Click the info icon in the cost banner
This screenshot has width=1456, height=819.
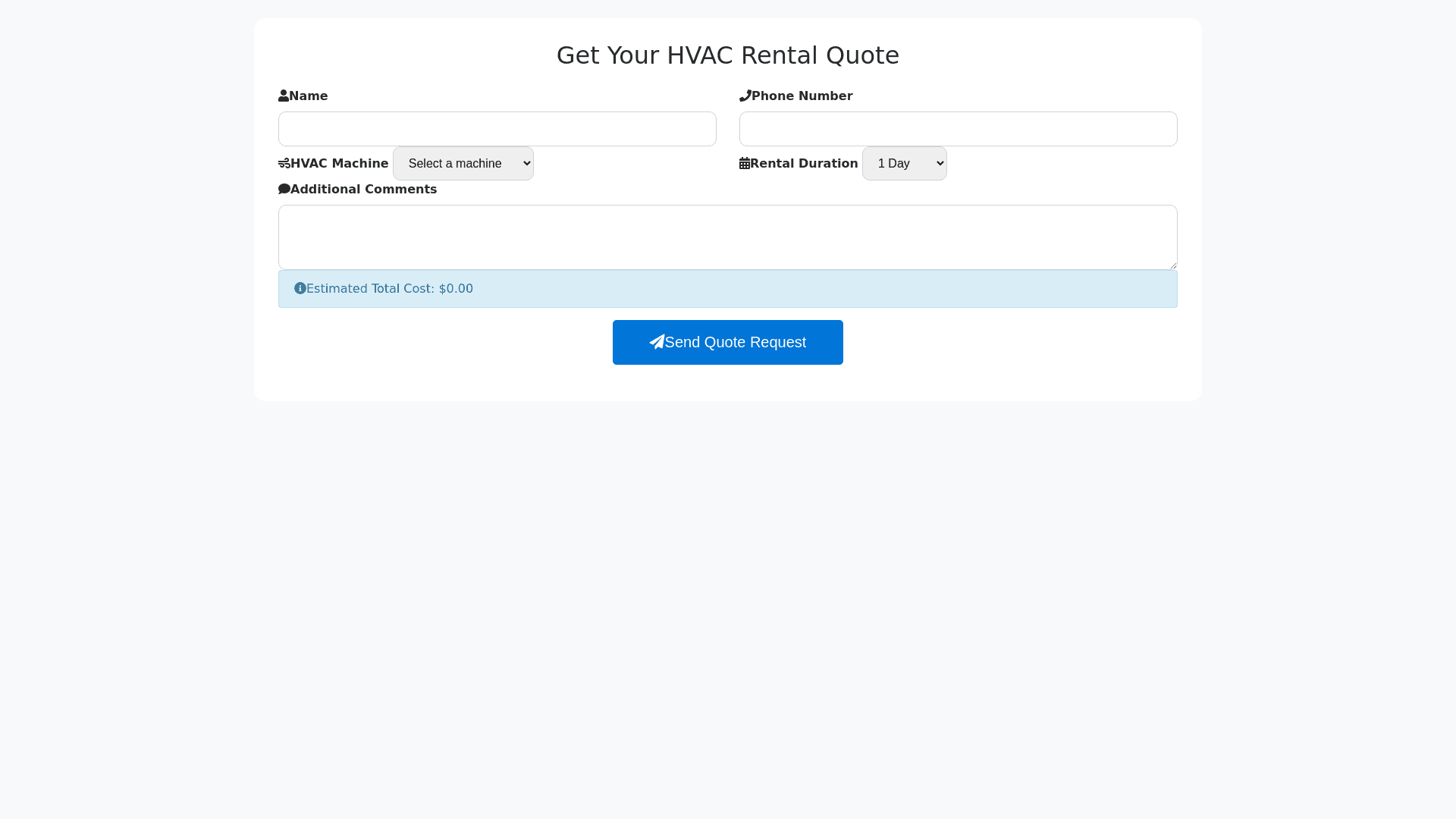(x=300, y=289)
